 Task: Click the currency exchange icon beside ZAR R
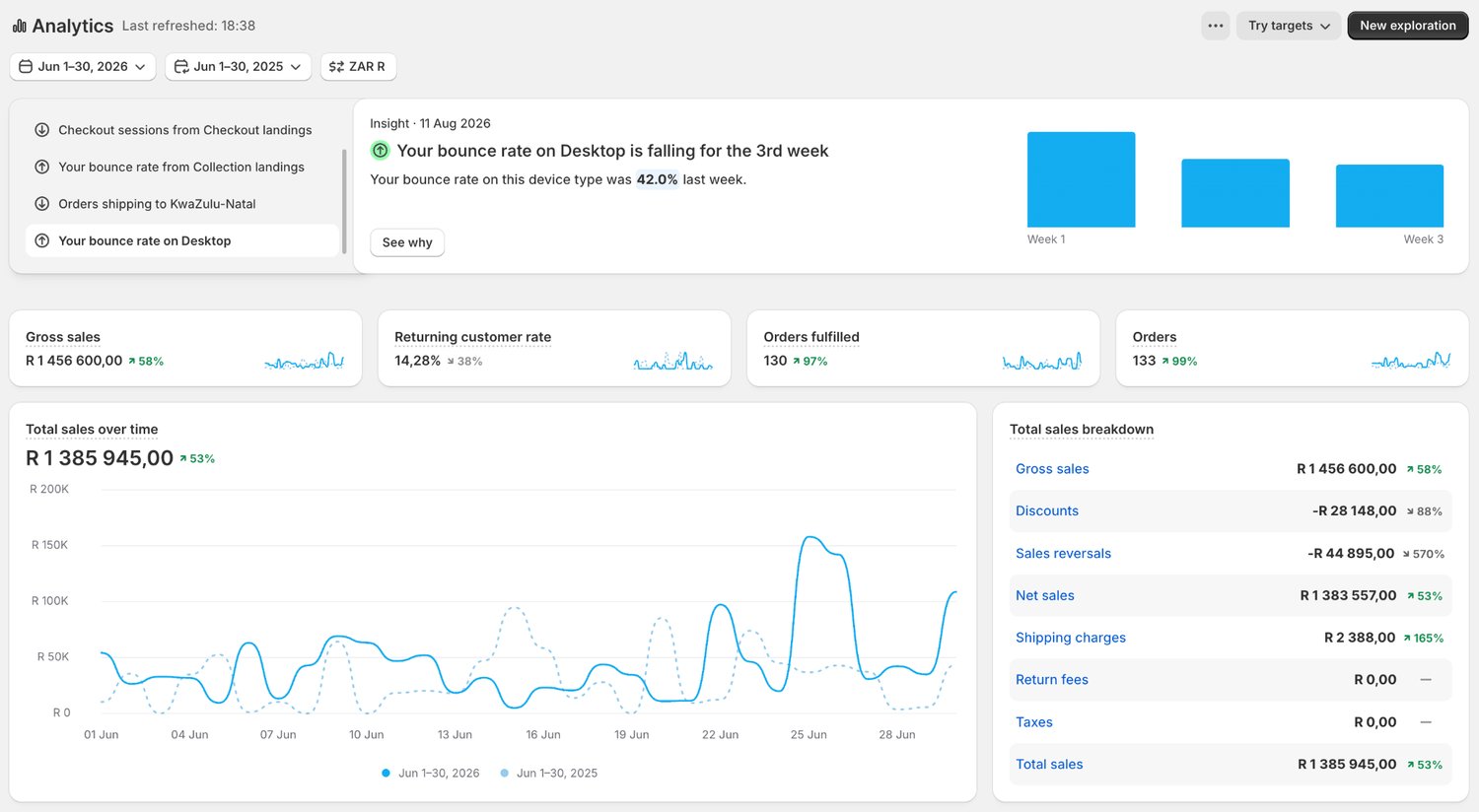click(x=336, y=66)
